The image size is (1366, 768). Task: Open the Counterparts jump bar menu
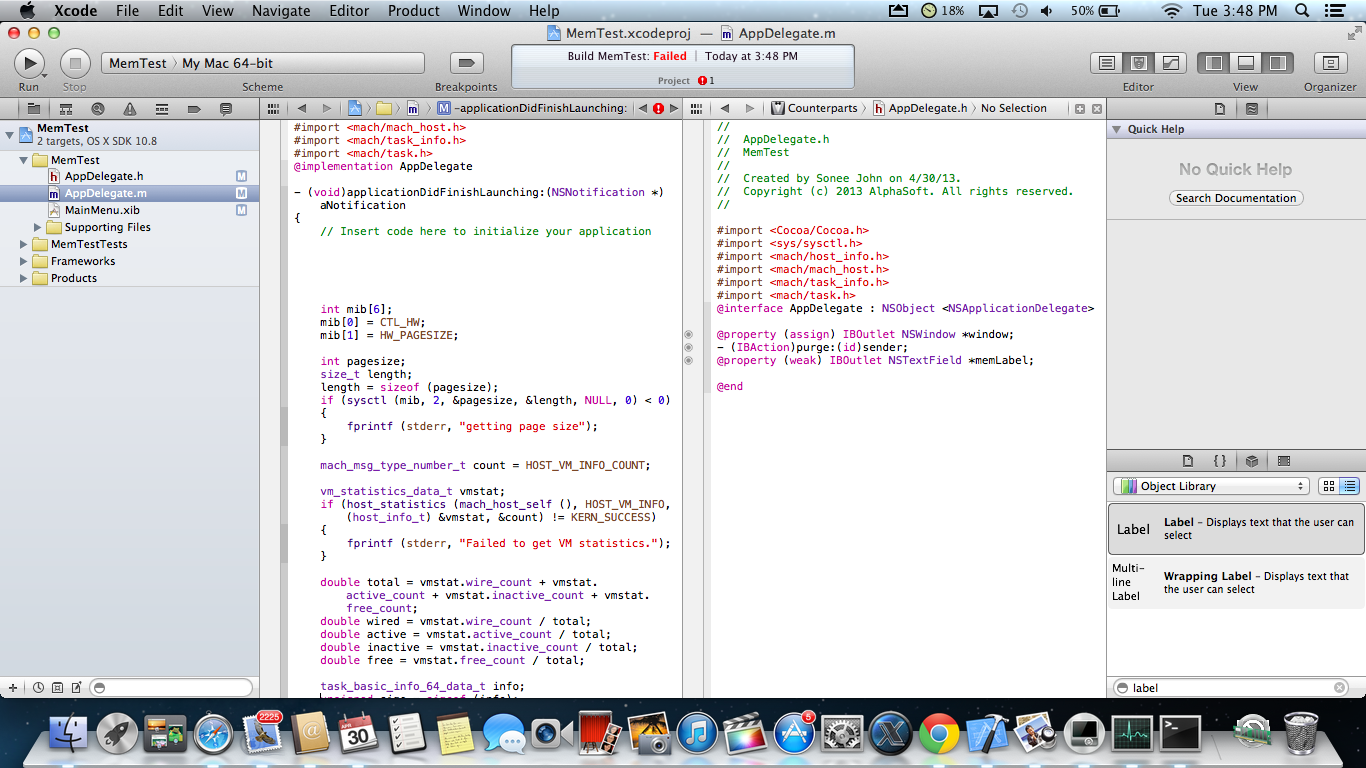(814, 108)
